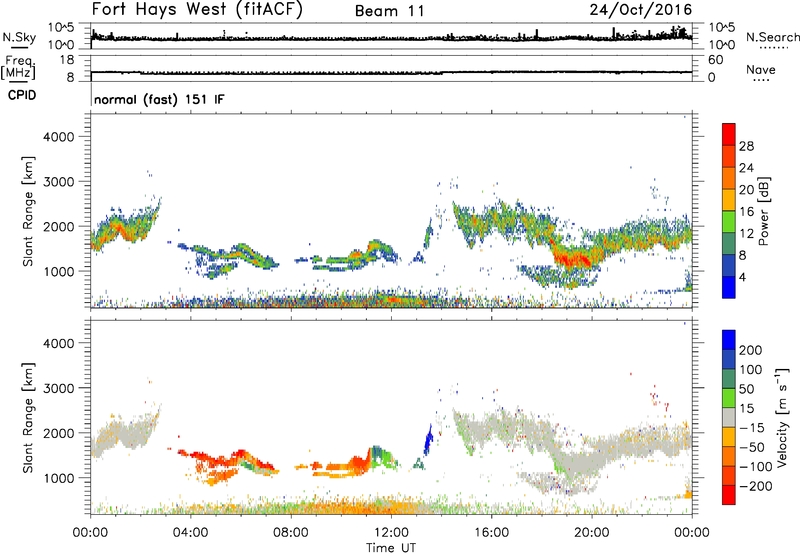
Task: Click the "100" velocity color bar tick
Action: [x=751, y=370]
